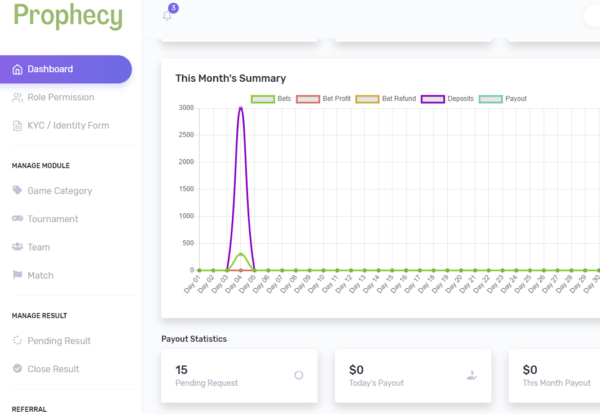
Task: Click the Close Result checkmark icon
Action: [x=17, y=368]
